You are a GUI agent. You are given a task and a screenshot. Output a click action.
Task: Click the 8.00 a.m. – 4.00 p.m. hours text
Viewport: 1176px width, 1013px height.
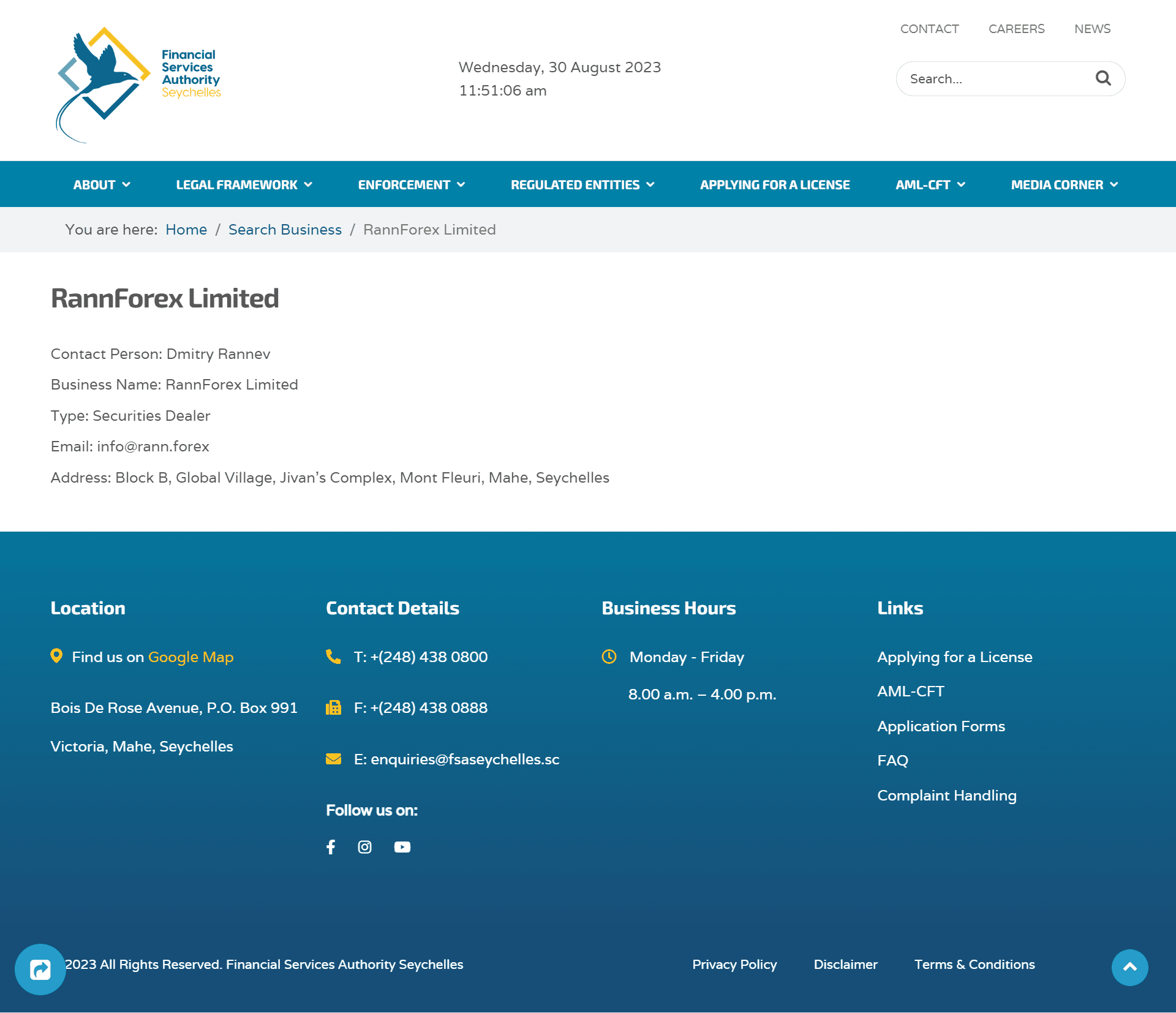click(x=702, y=695)
